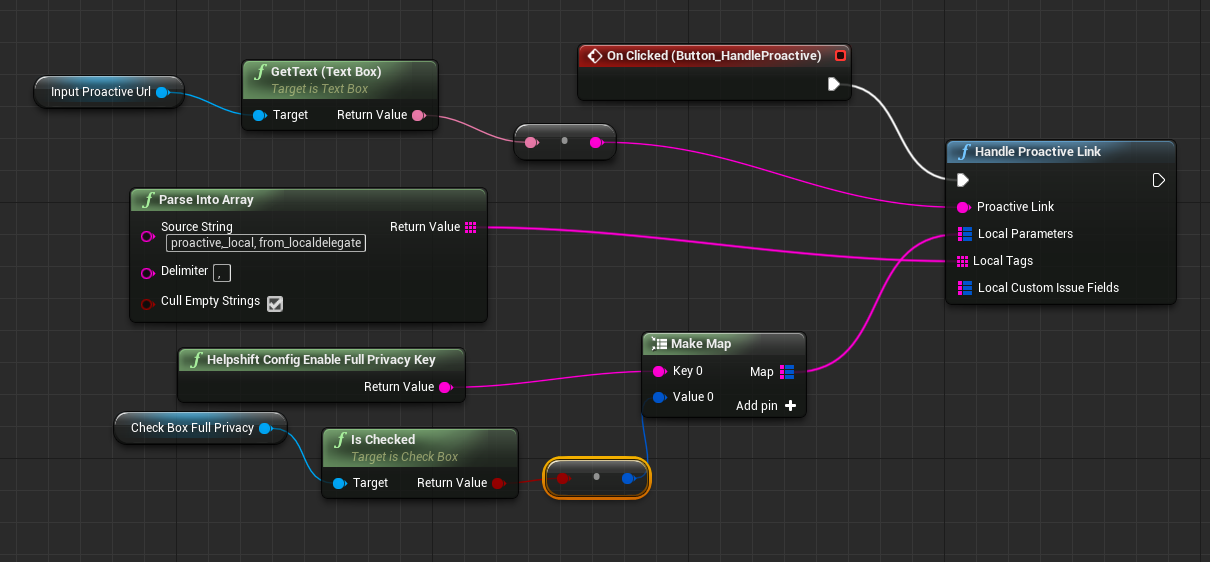Image resolution: width=1210 pixels, height=562 pixels.
Task: Edit the Source String text field
Action: [266, 243]
